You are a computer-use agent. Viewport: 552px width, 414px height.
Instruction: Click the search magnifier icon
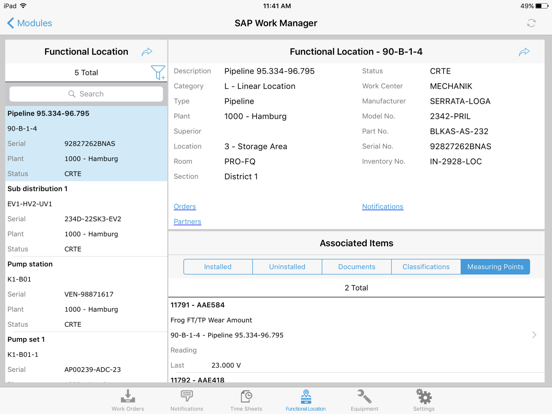pyautogui.click(x=71, y=94)
